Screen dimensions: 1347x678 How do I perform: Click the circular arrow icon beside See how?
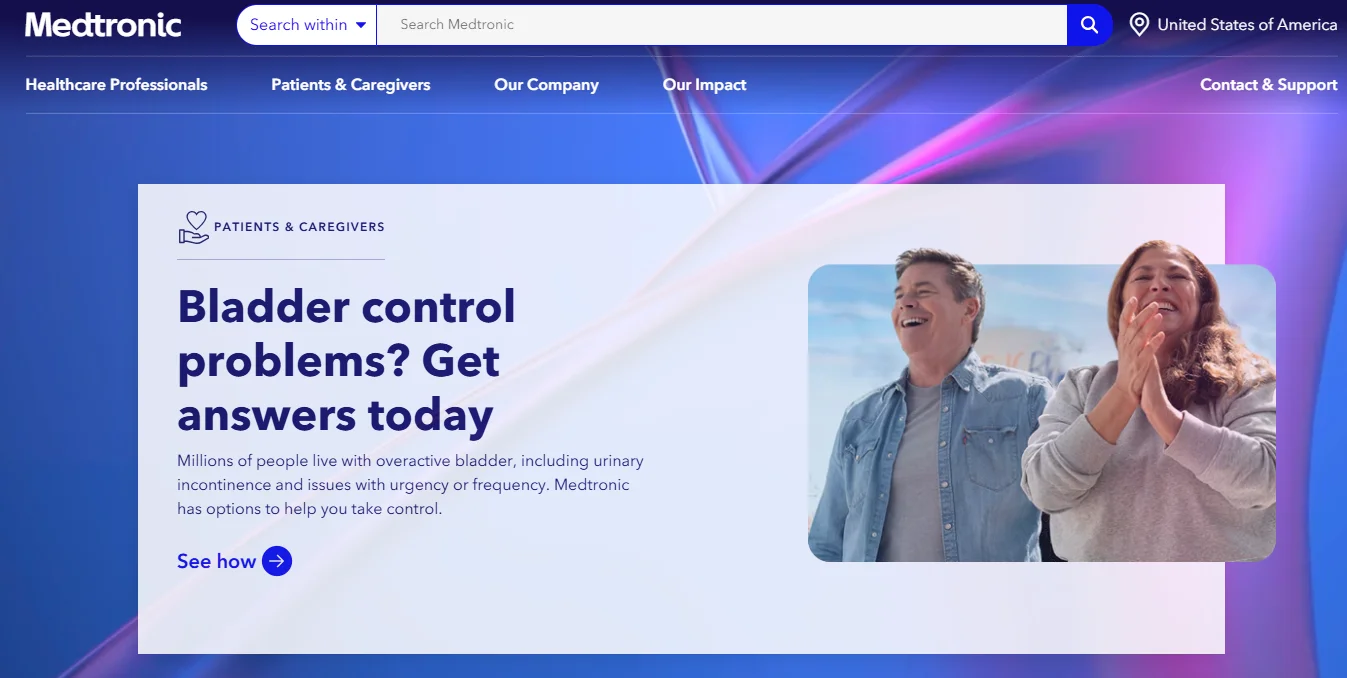[x=277, y=561]
